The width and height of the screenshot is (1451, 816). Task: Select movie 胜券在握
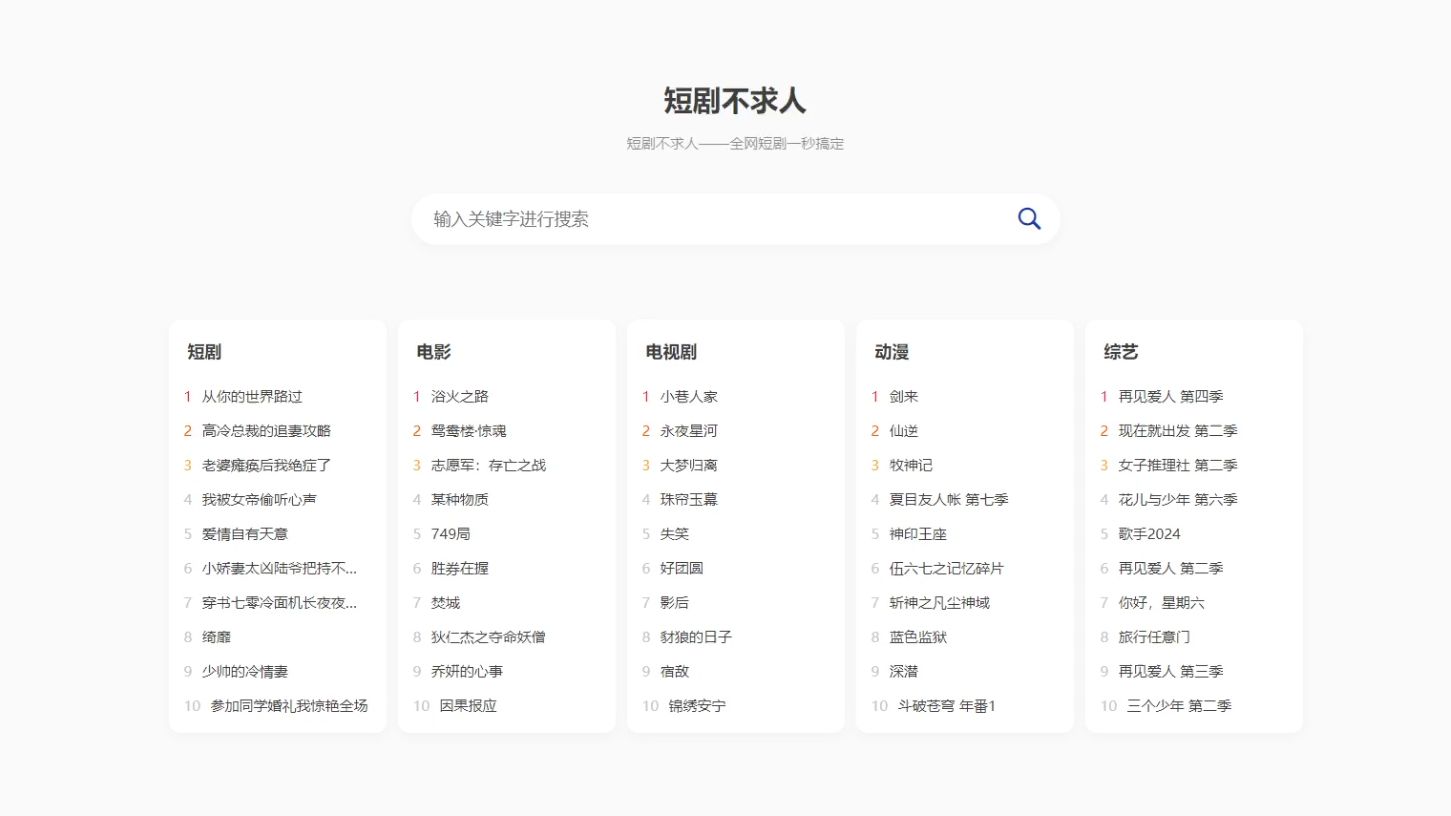click(x=460, y=568)
